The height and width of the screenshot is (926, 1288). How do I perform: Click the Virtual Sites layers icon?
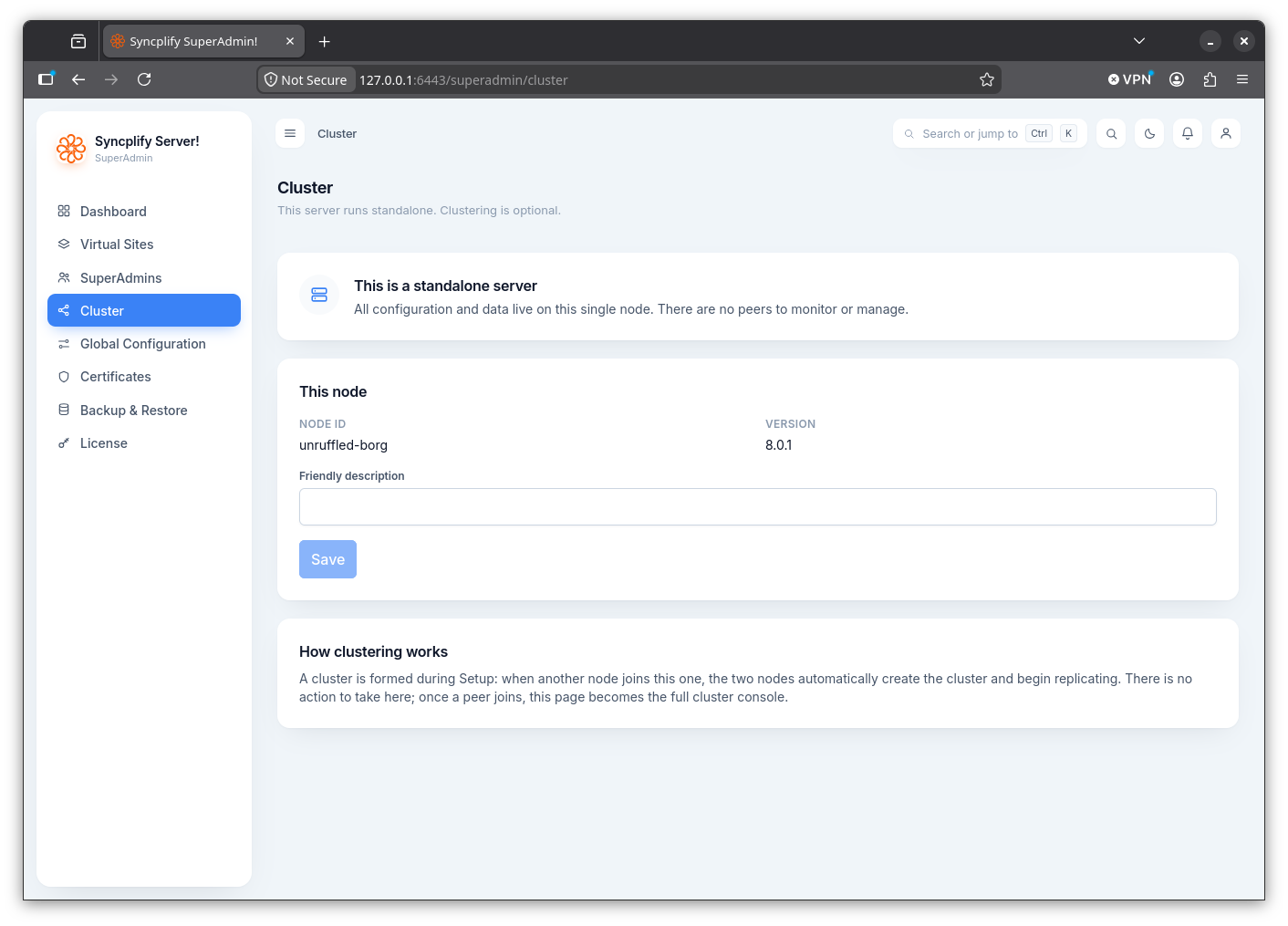(x=64, y=245)
